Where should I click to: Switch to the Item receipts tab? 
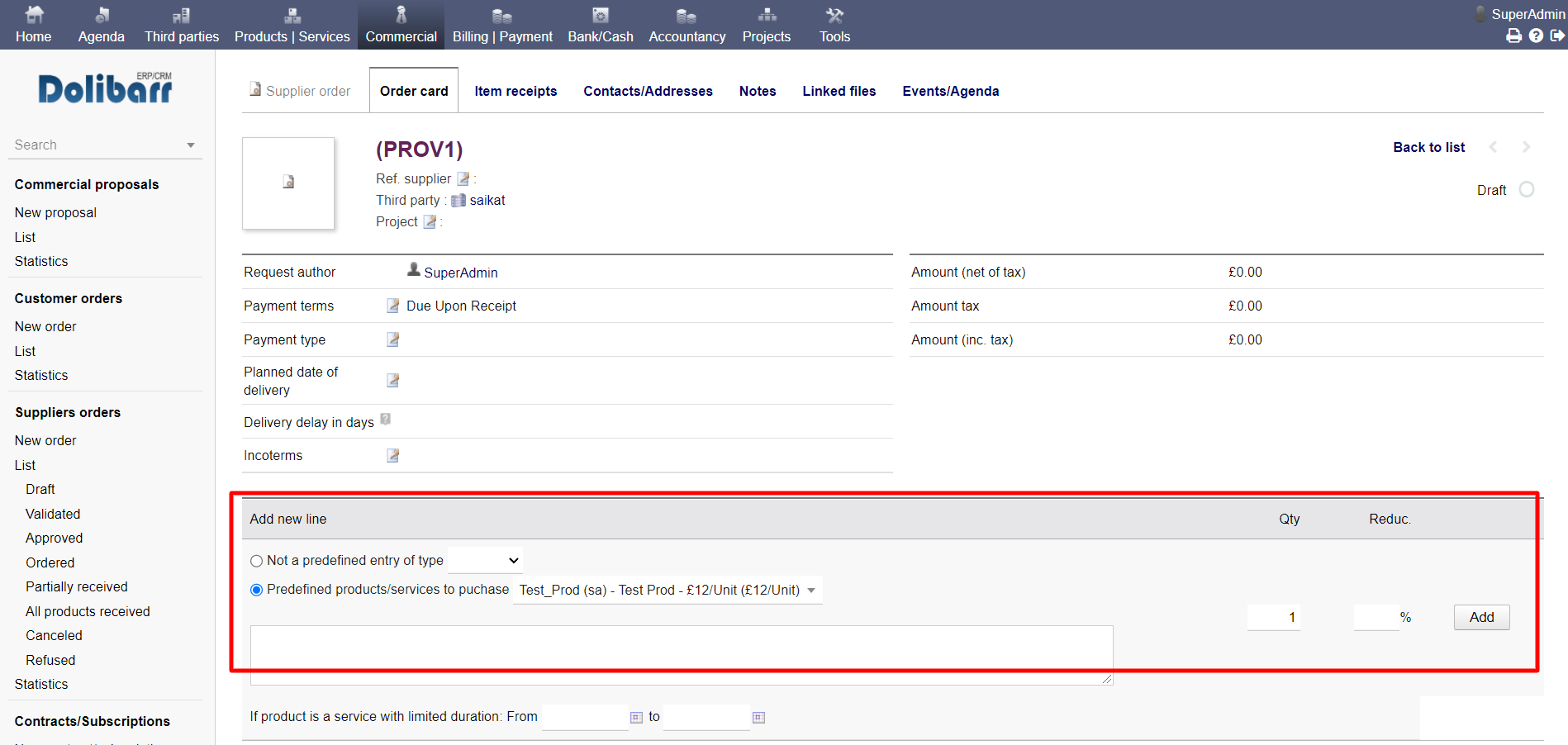pyautogui.click(x=516, y=91)
